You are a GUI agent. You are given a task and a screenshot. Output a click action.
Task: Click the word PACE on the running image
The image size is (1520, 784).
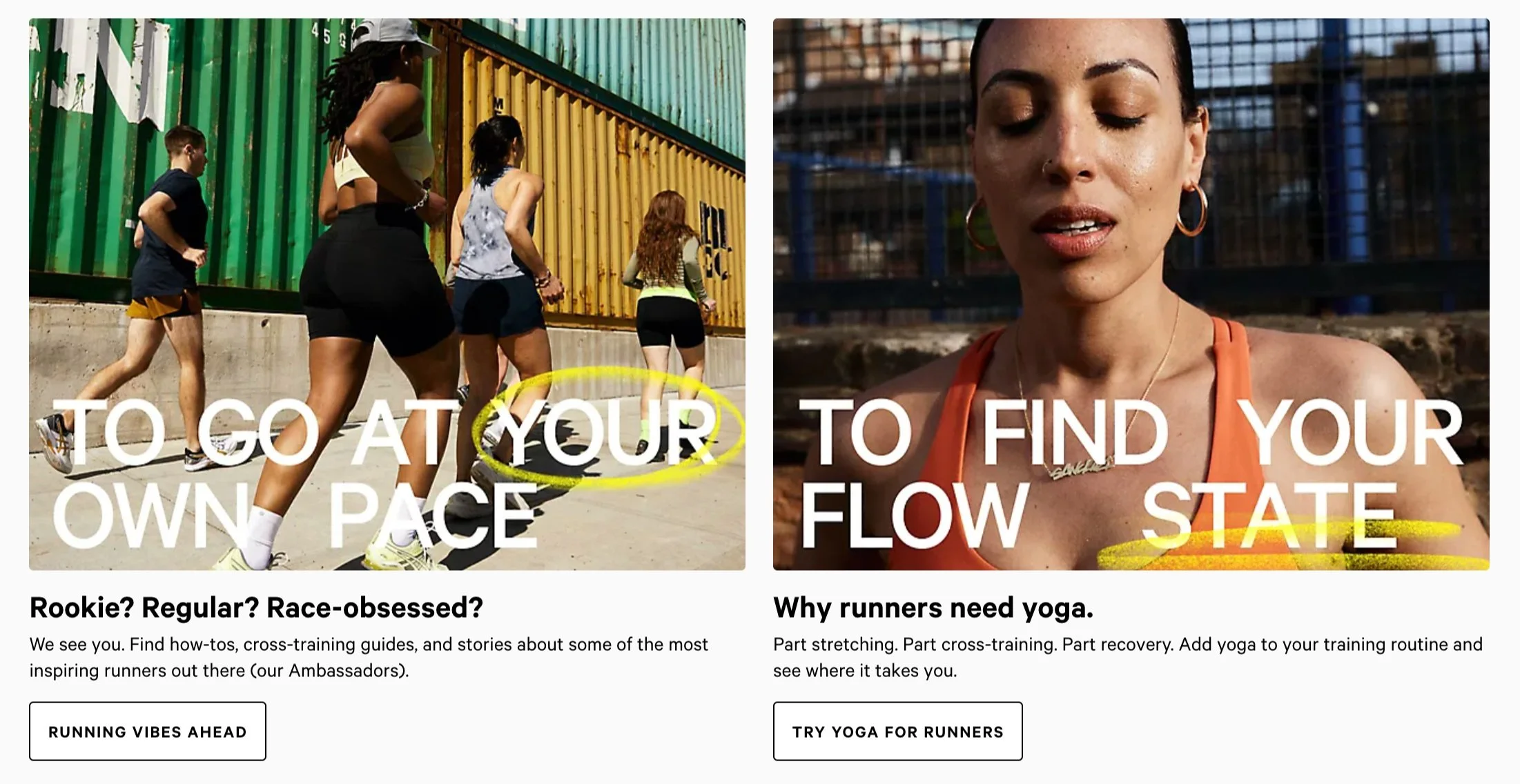pyautogui.click(x=433, y=515)
